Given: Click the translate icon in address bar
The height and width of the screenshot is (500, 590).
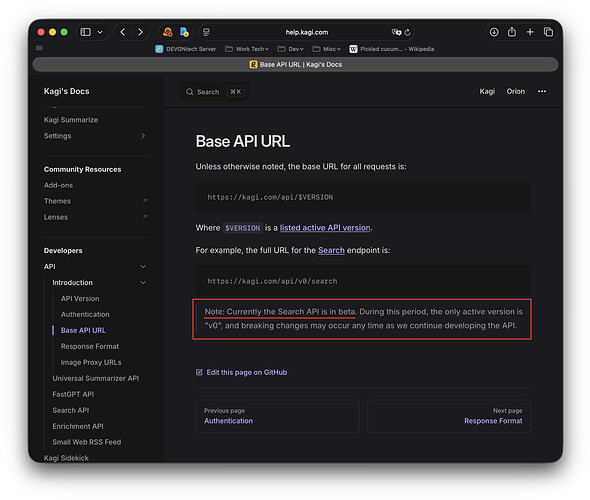Looking at the screenshot, I should click(396, 32).
